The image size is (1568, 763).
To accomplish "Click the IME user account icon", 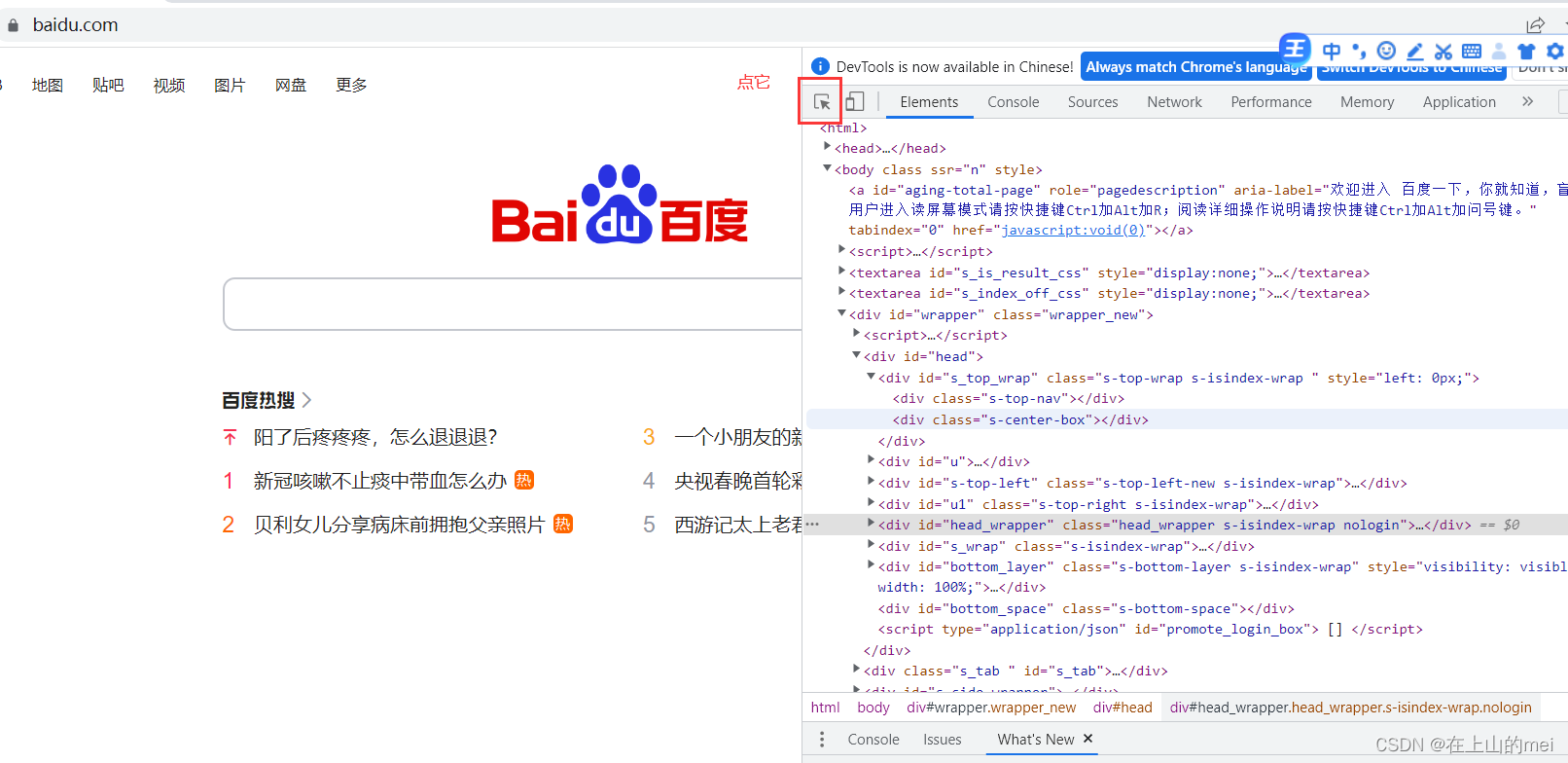I will point(1499,51).
